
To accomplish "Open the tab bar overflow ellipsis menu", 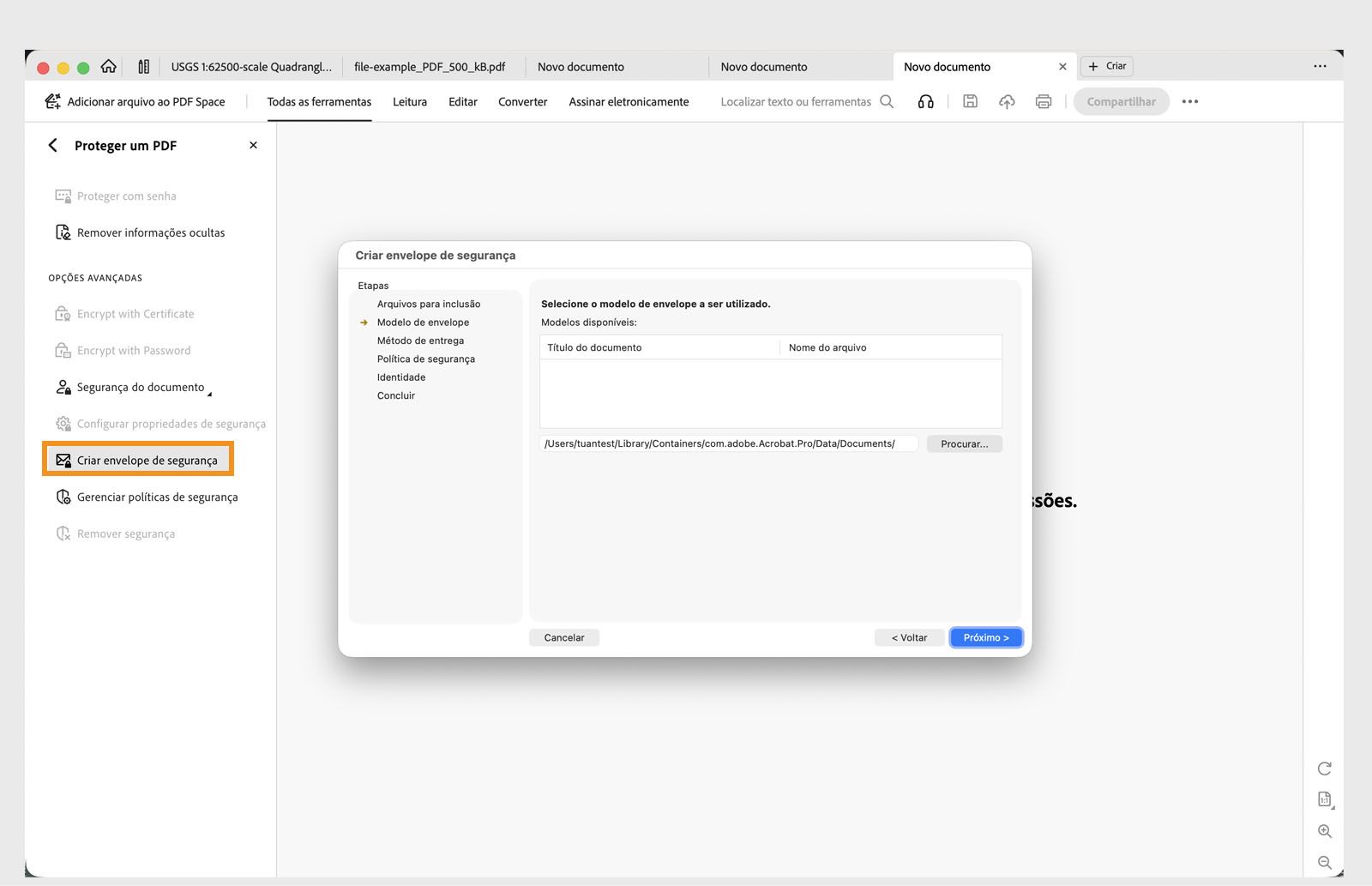I will [x=1320, y=66].
